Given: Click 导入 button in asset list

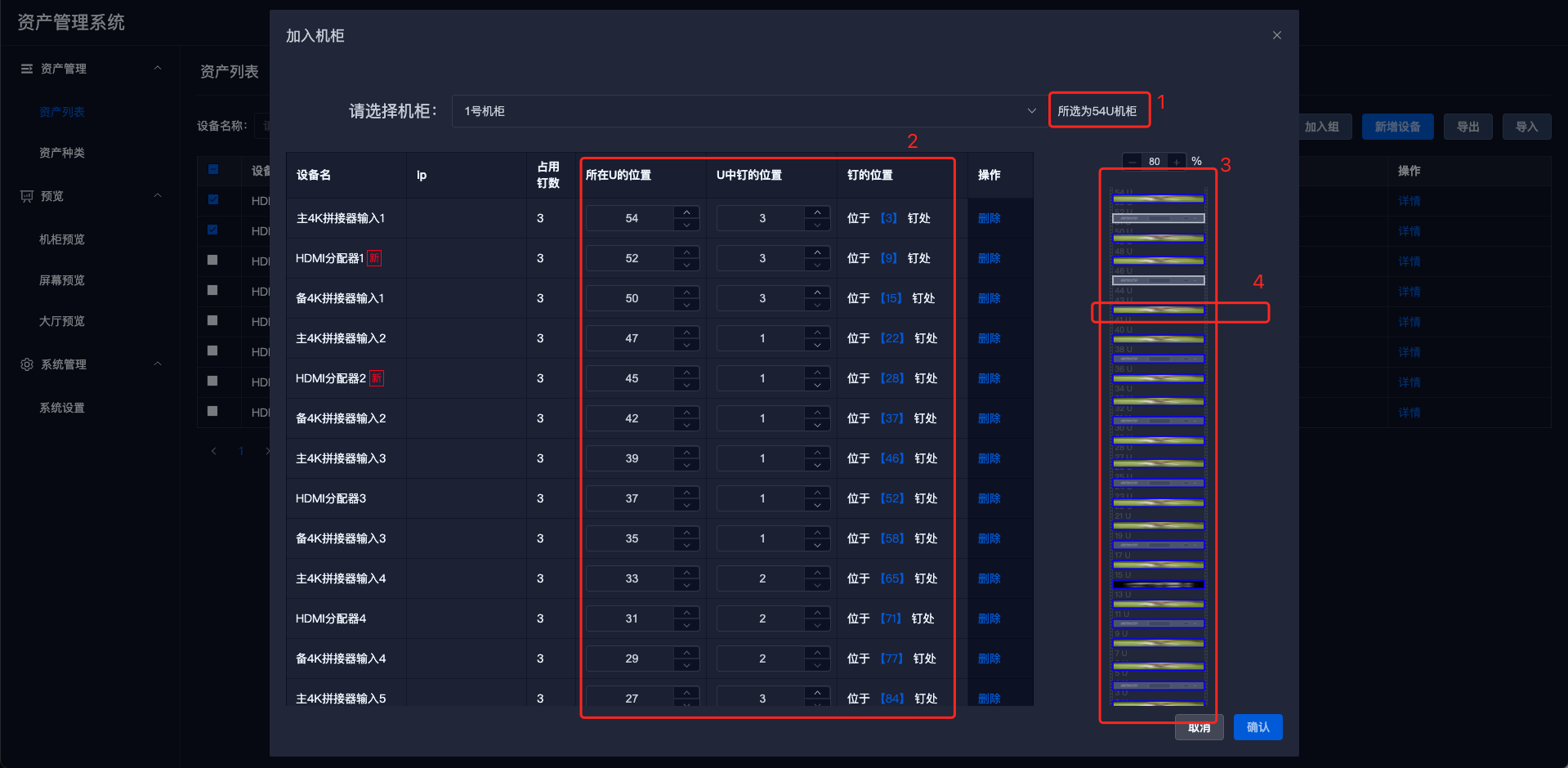Looking at the screenshot, I should click(1526, 127).
